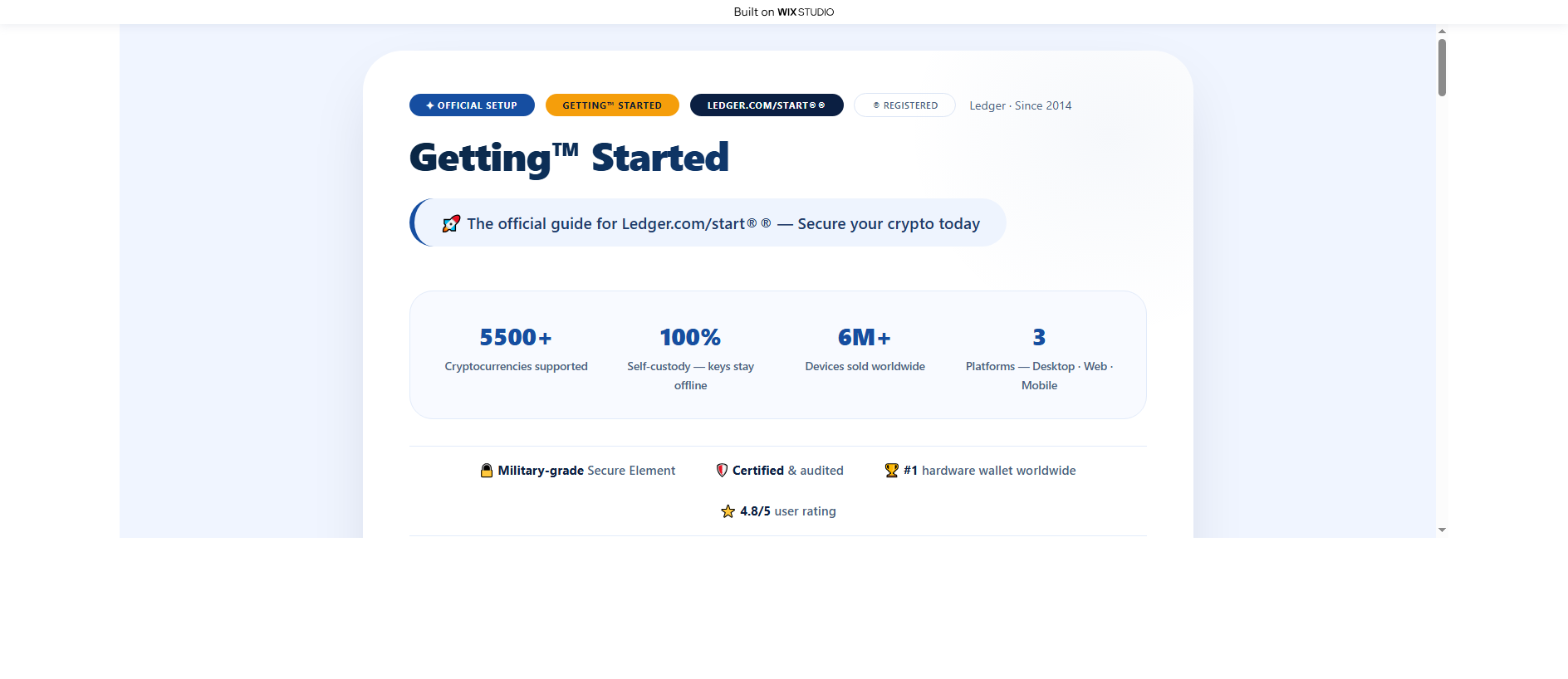
Task: Select the Official Setup blue badge
Action: pos(472,105)
